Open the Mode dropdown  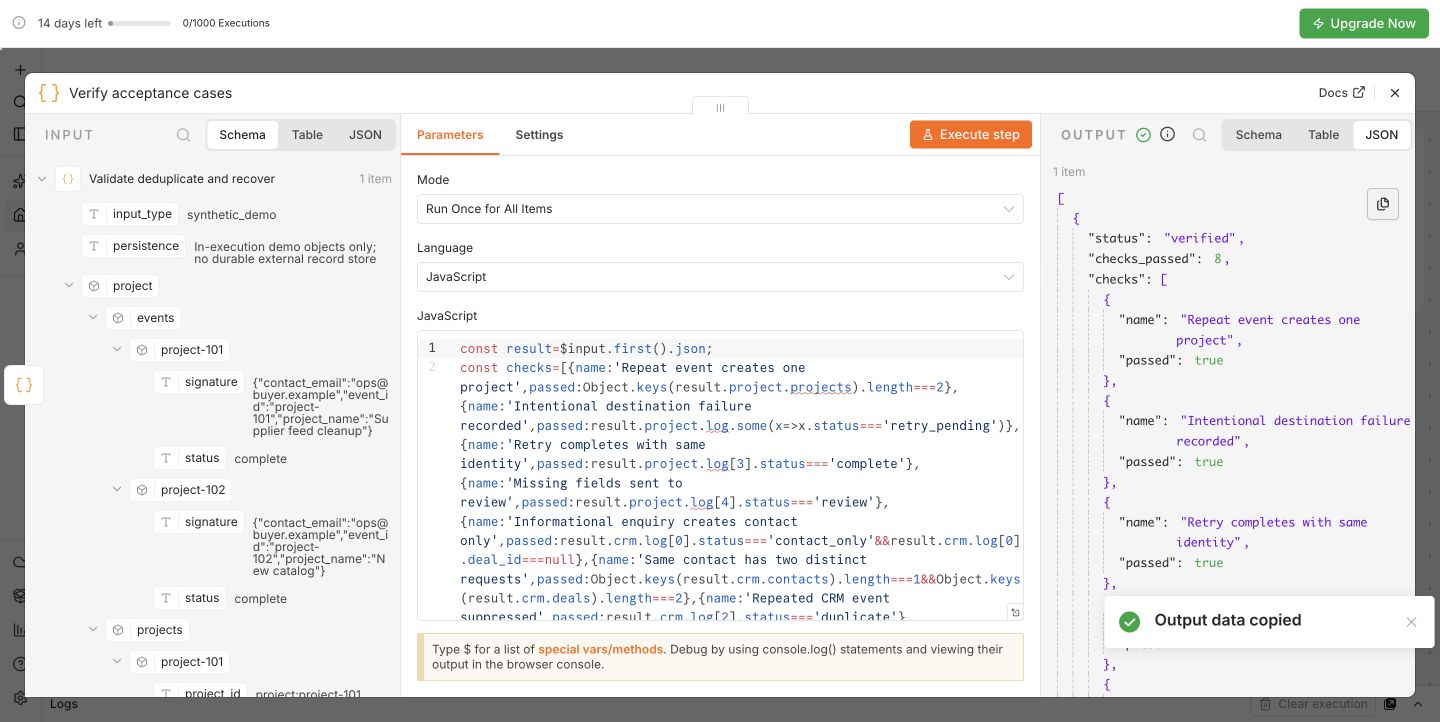click(720, 209)
